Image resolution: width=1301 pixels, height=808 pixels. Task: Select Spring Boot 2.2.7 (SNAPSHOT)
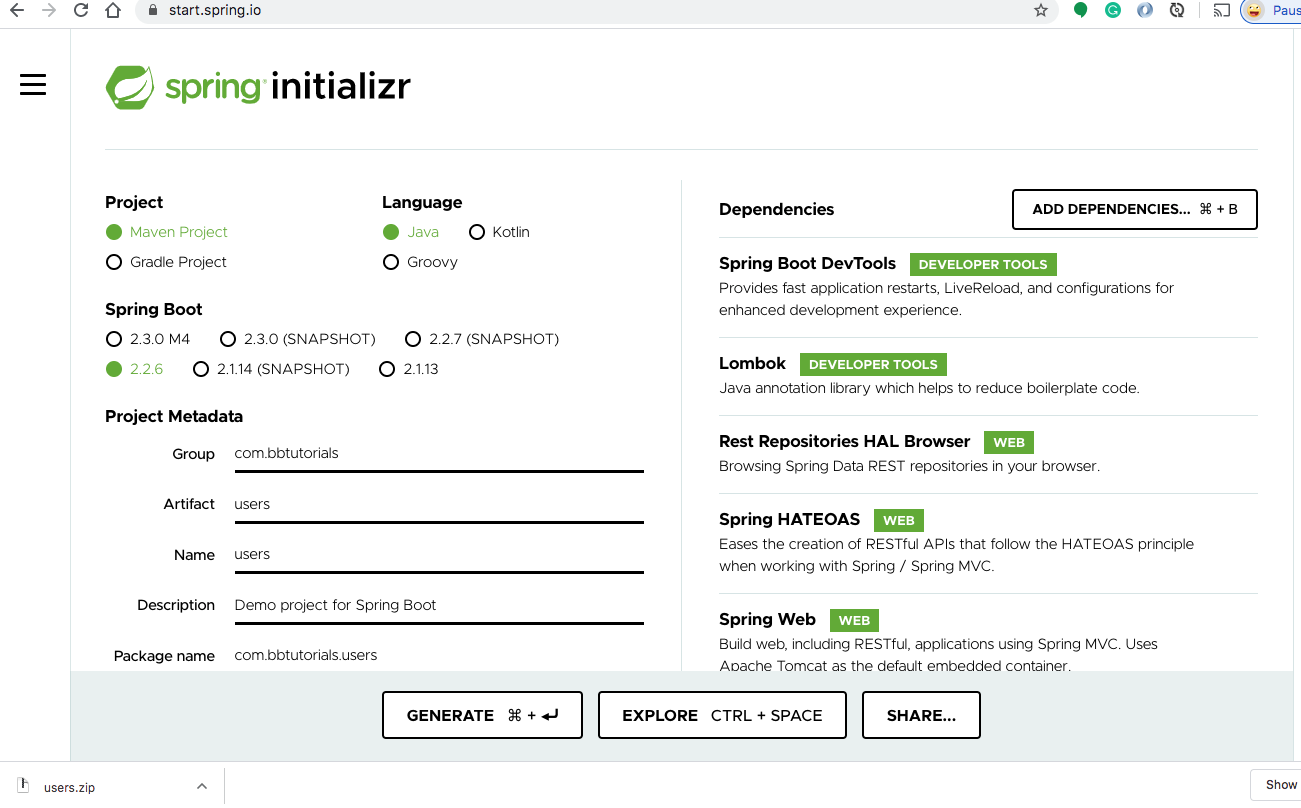pyautogui.click(x=481, y=339)
